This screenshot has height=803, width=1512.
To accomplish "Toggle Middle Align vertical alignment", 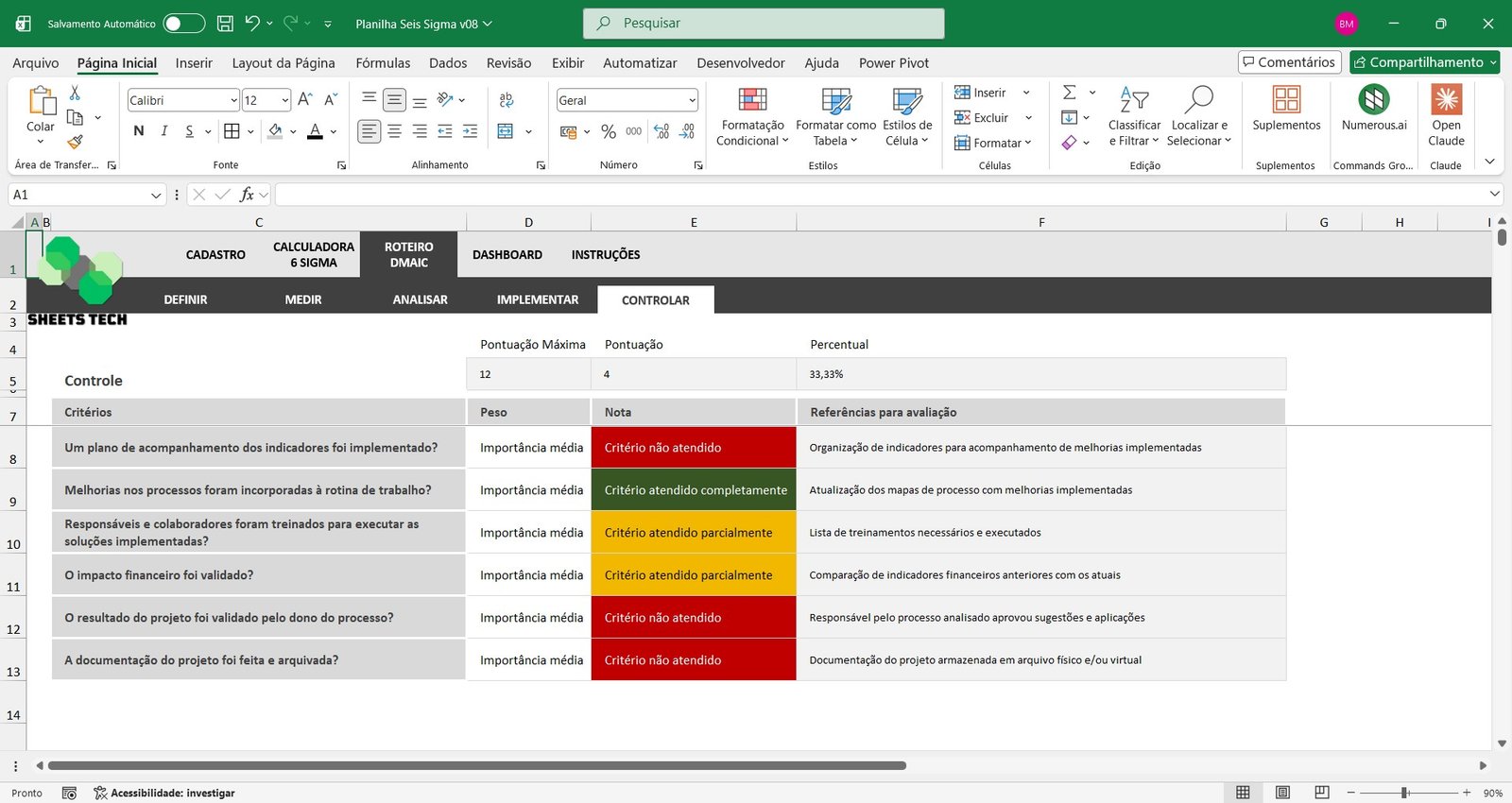I will [x=394, y=99].
